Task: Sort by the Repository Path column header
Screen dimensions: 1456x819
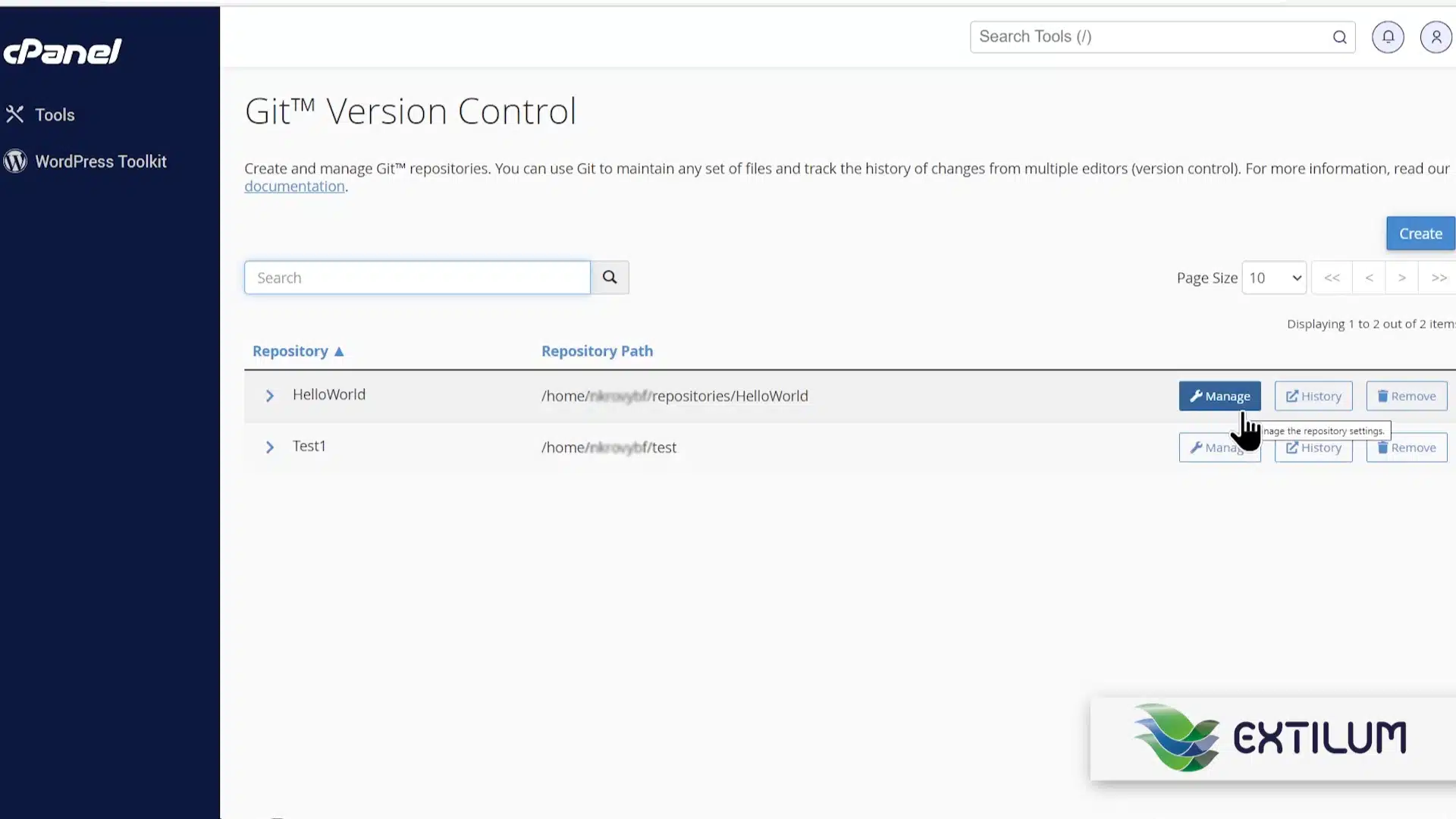Action: pos(597,351)
